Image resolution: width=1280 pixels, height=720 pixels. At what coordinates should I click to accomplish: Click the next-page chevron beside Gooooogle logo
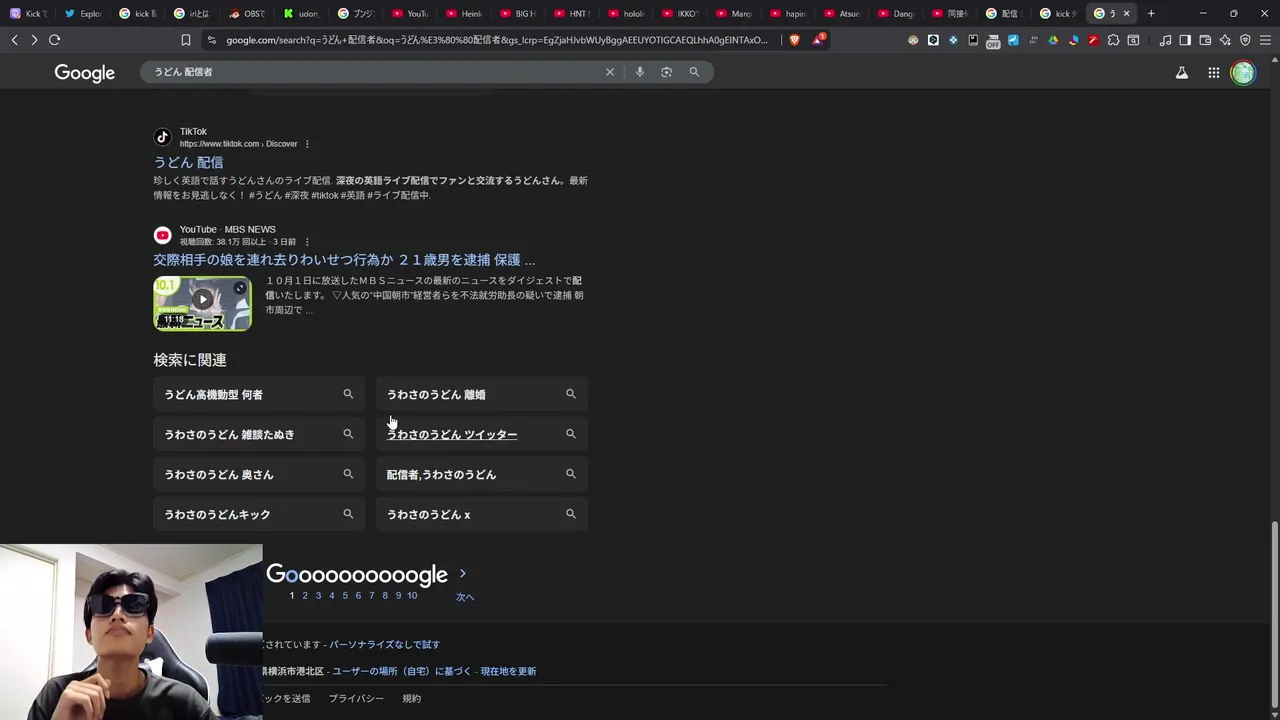coord(462,574)
